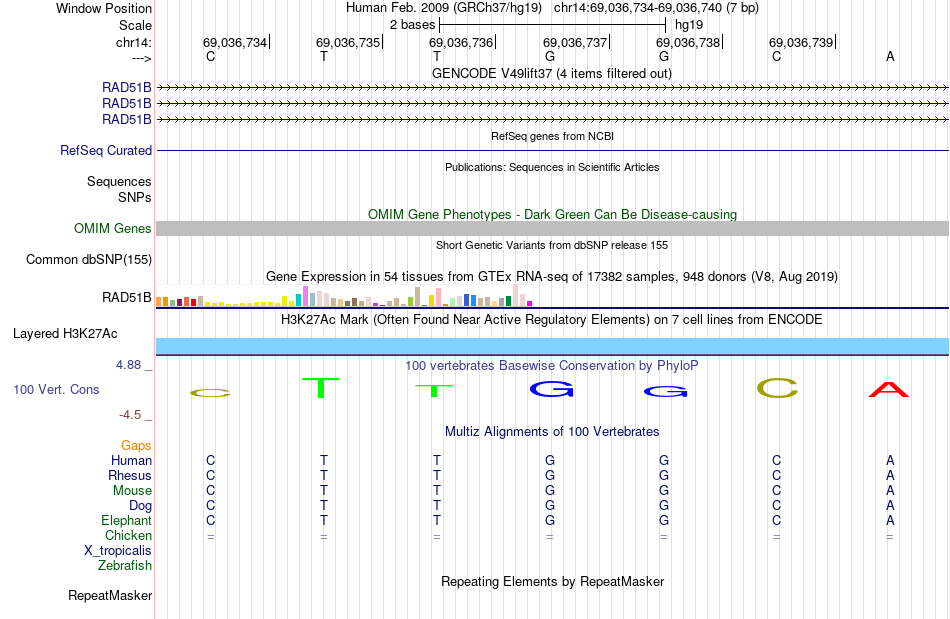
Task: Click the 100 Vert. Cons label
Action: coord(56,389)
